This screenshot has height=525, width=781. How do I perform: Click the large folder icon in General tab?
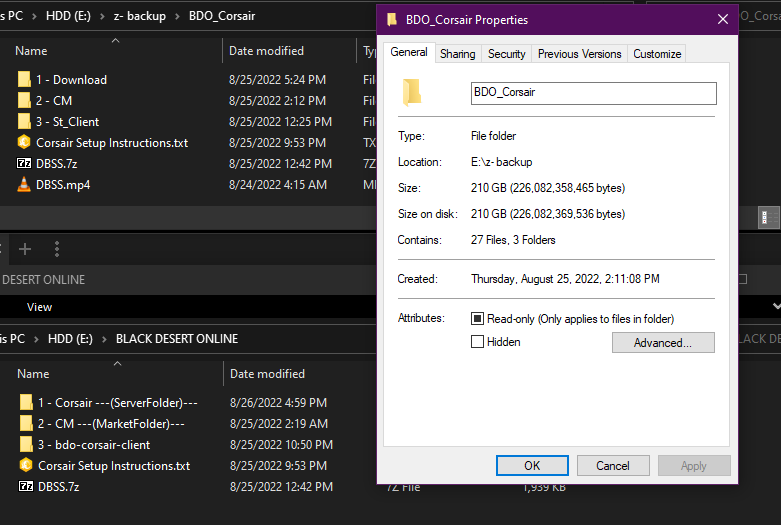pyautogui.click(x=412, y=93)
